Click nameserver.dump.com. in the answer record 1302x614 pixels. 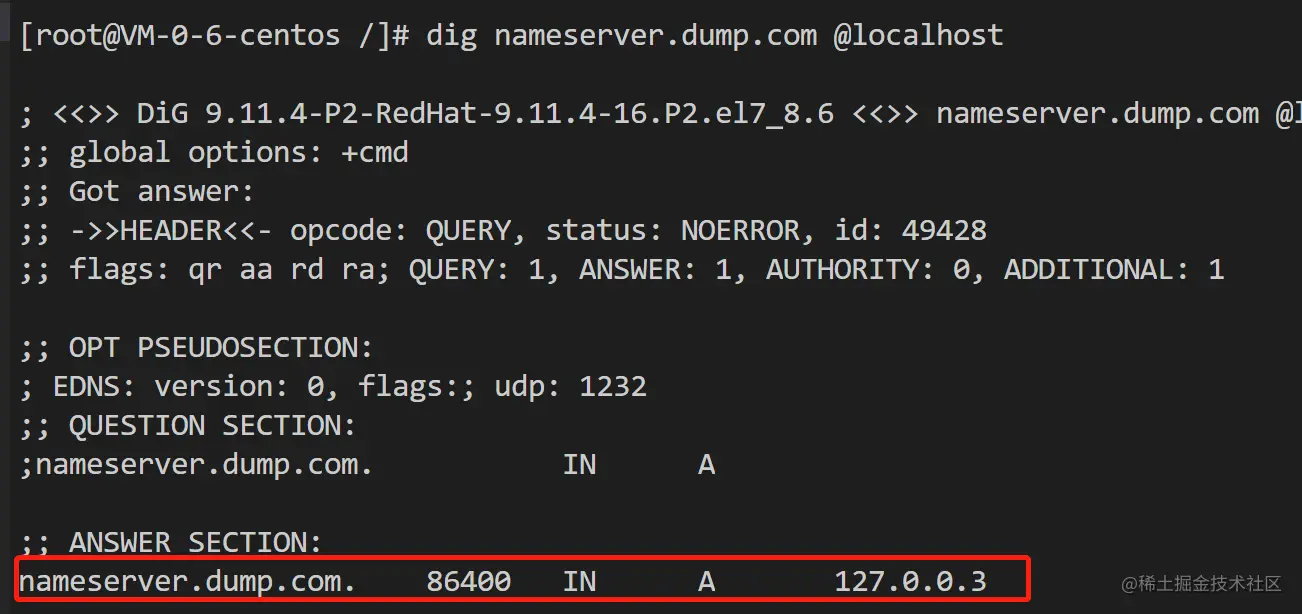[x=188, y=581]
